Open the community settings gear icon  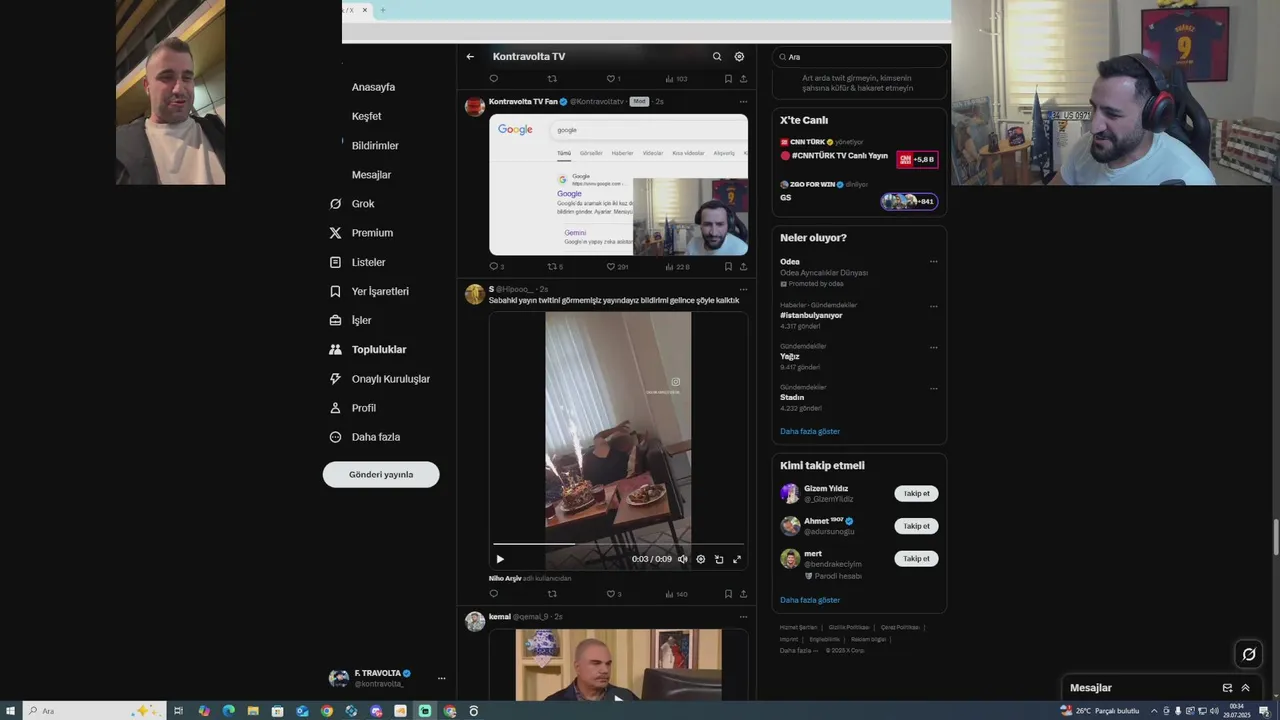[x=739, y=57]
